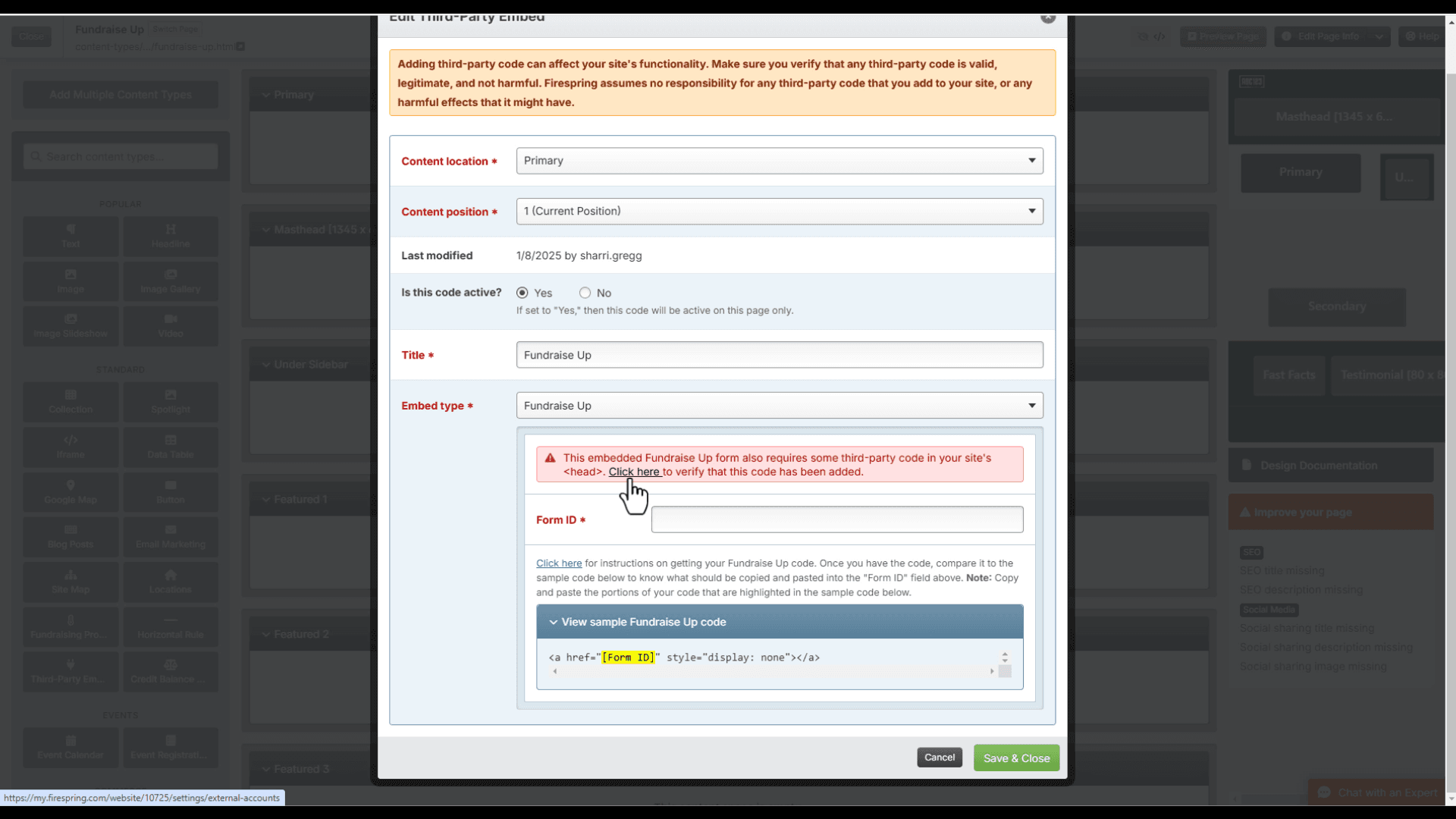
Task: Click sample code horizontal scrollbar
Action: coord(773,671)
